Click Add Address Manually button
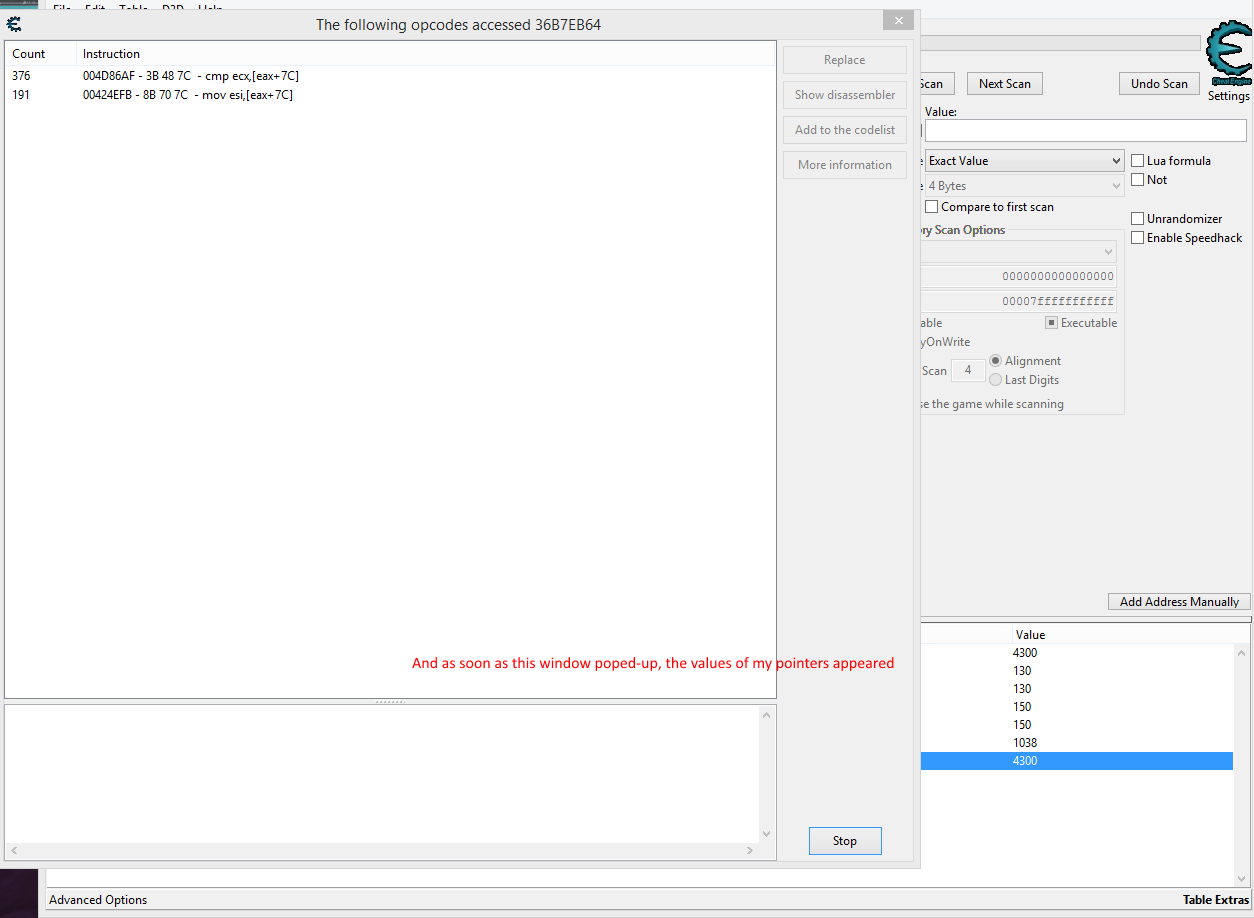 coord(1179,602)
